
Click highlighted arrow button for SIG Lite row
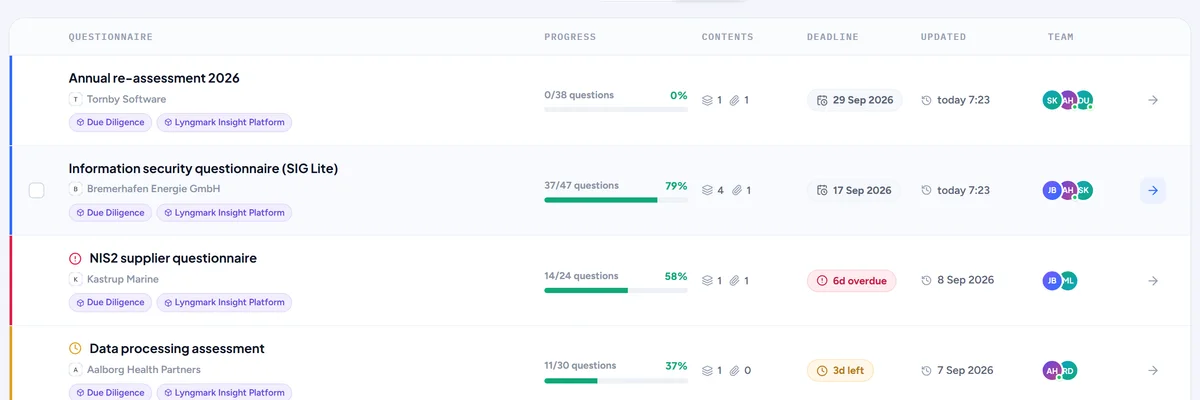click(x=1153, y=190)
